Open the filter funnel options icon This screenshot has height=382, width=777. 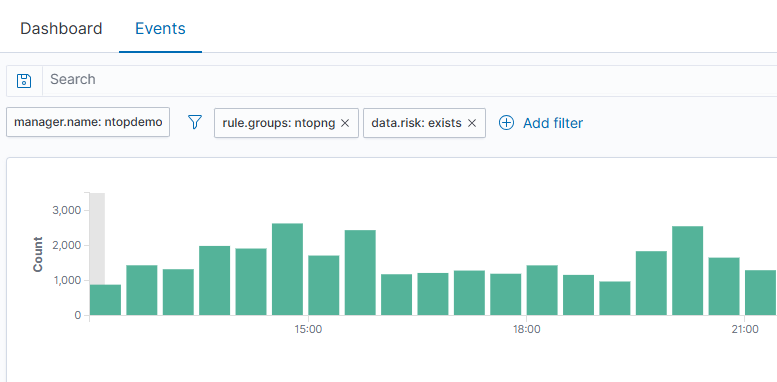point(195,122)
